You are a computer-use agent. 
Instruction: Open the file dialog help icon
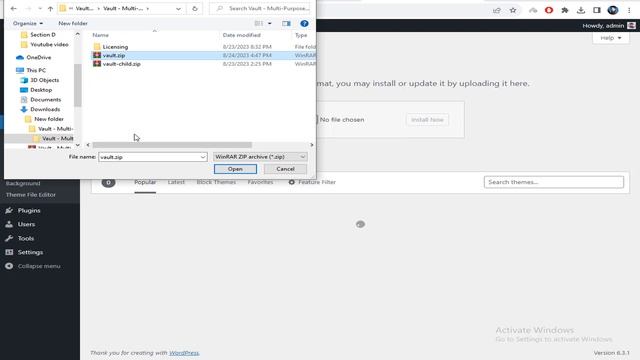304,24
